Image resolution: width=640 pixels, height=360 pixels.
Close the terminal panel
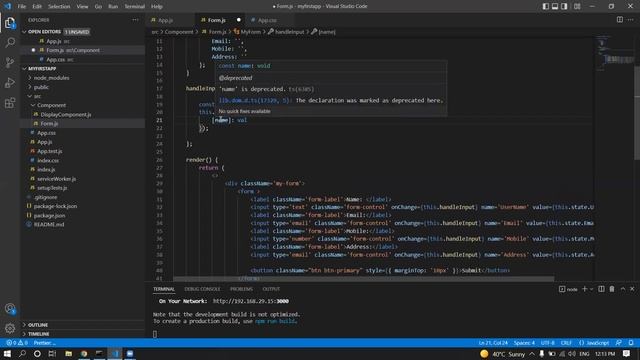[632, 289]
